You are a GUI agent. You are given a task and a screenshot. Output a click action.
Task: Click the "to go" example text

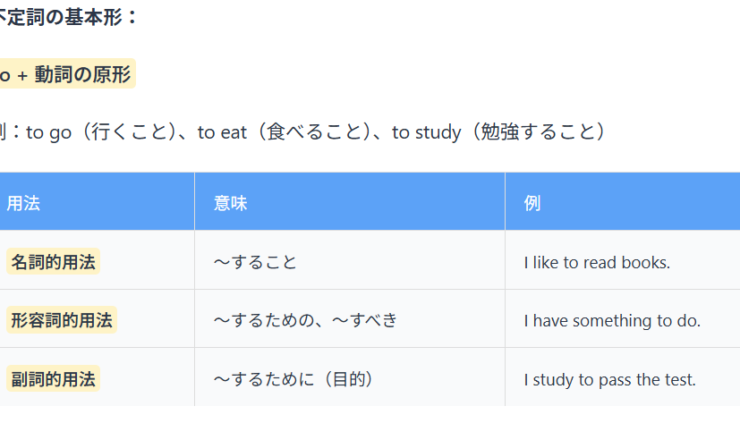49,132
